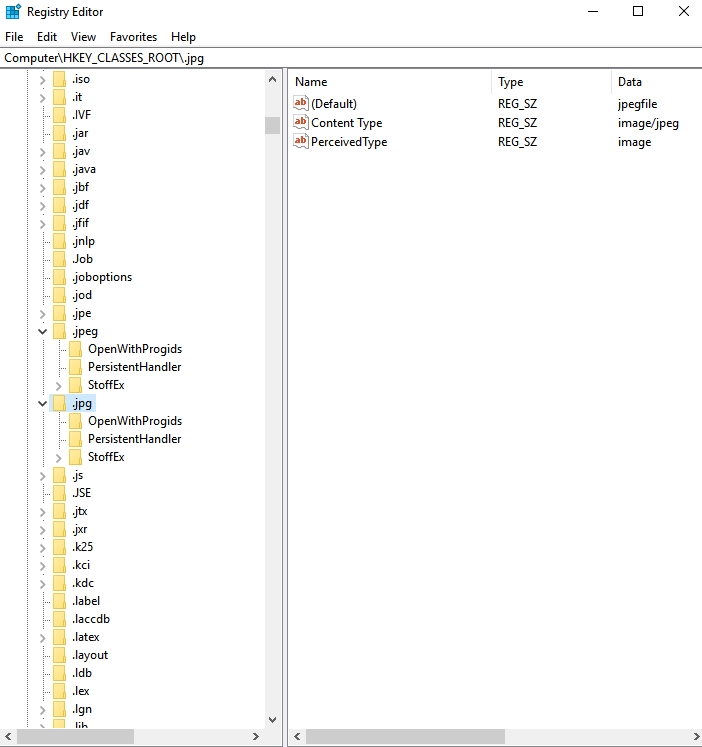
Task: Open the Help menu
Action: (183, 37)
